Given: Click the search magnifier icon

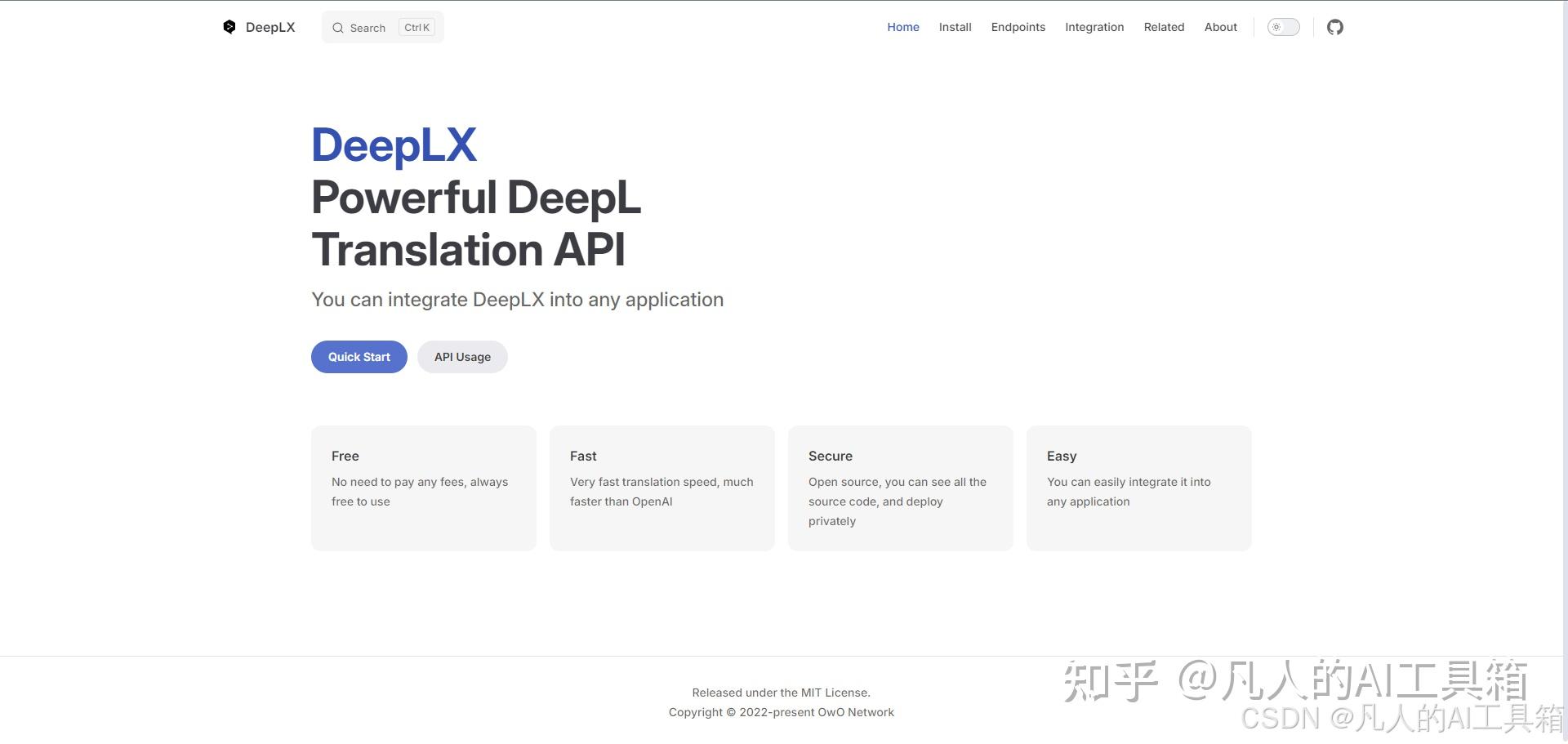Looking at the screenshot, I should pyautogui.click(x=337, y=27).
